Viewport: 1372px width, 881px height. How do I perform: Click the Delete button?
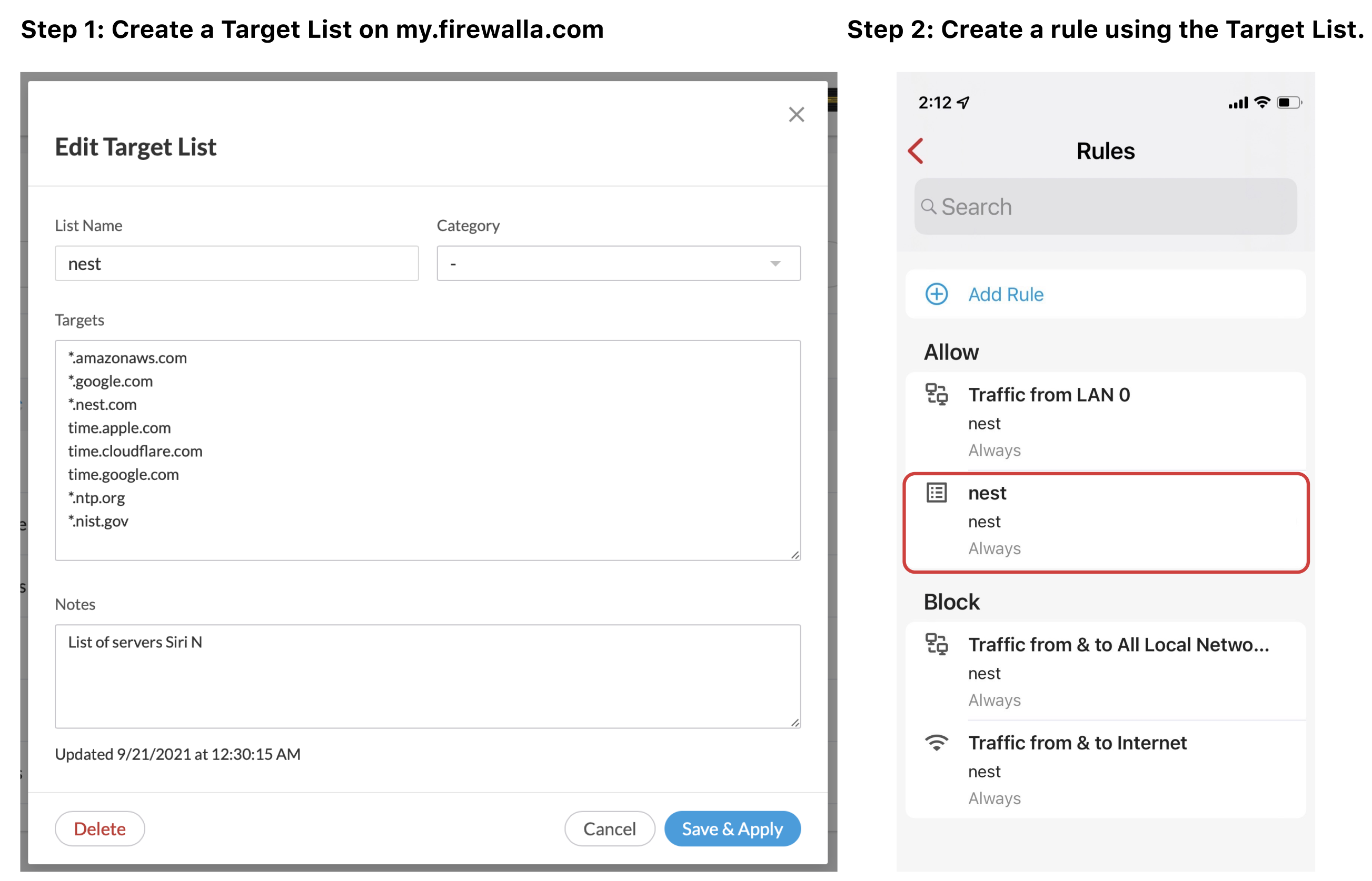(100, 828)
